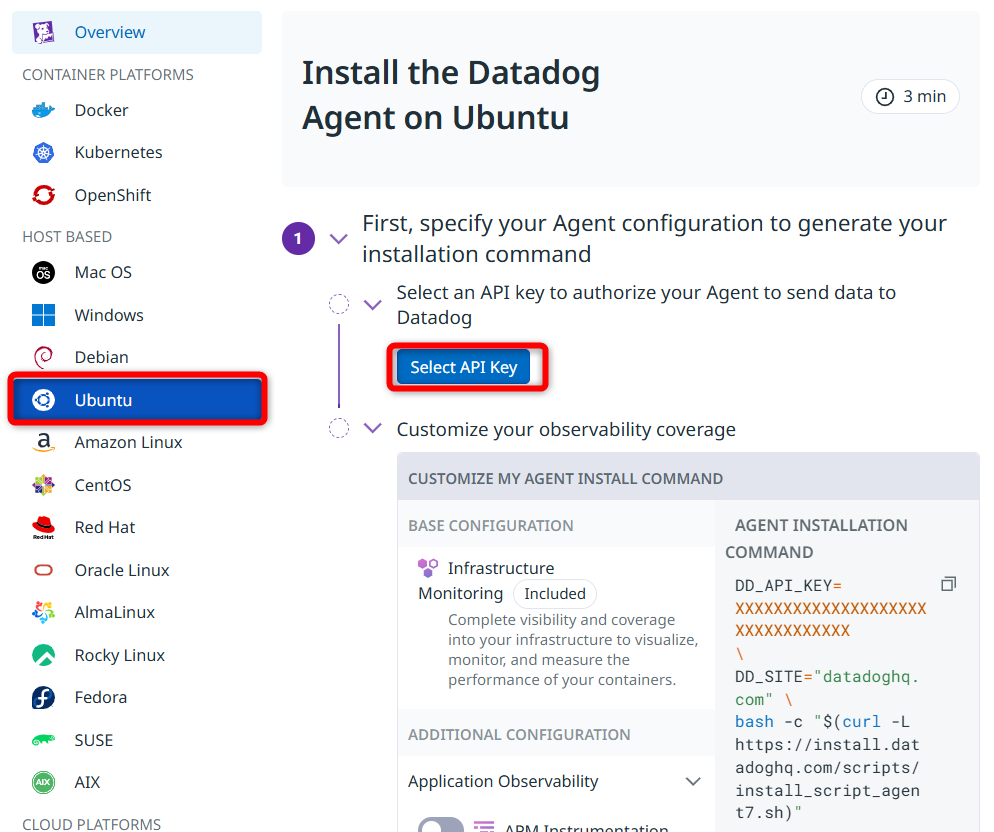Toggle the APM Instrumentation switch
994x832 pixels.
click(441, 825)
